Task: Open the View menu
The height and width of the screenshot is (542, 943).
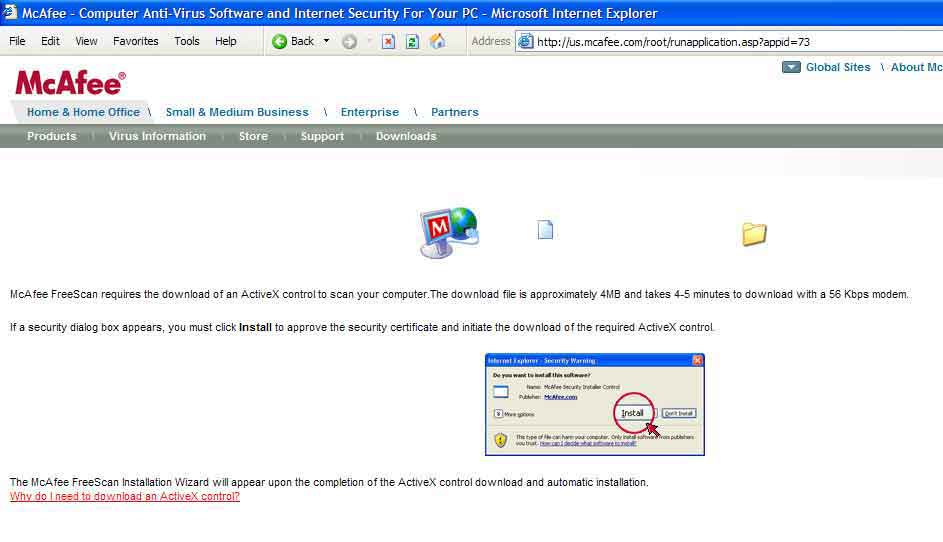Action: 86,41
